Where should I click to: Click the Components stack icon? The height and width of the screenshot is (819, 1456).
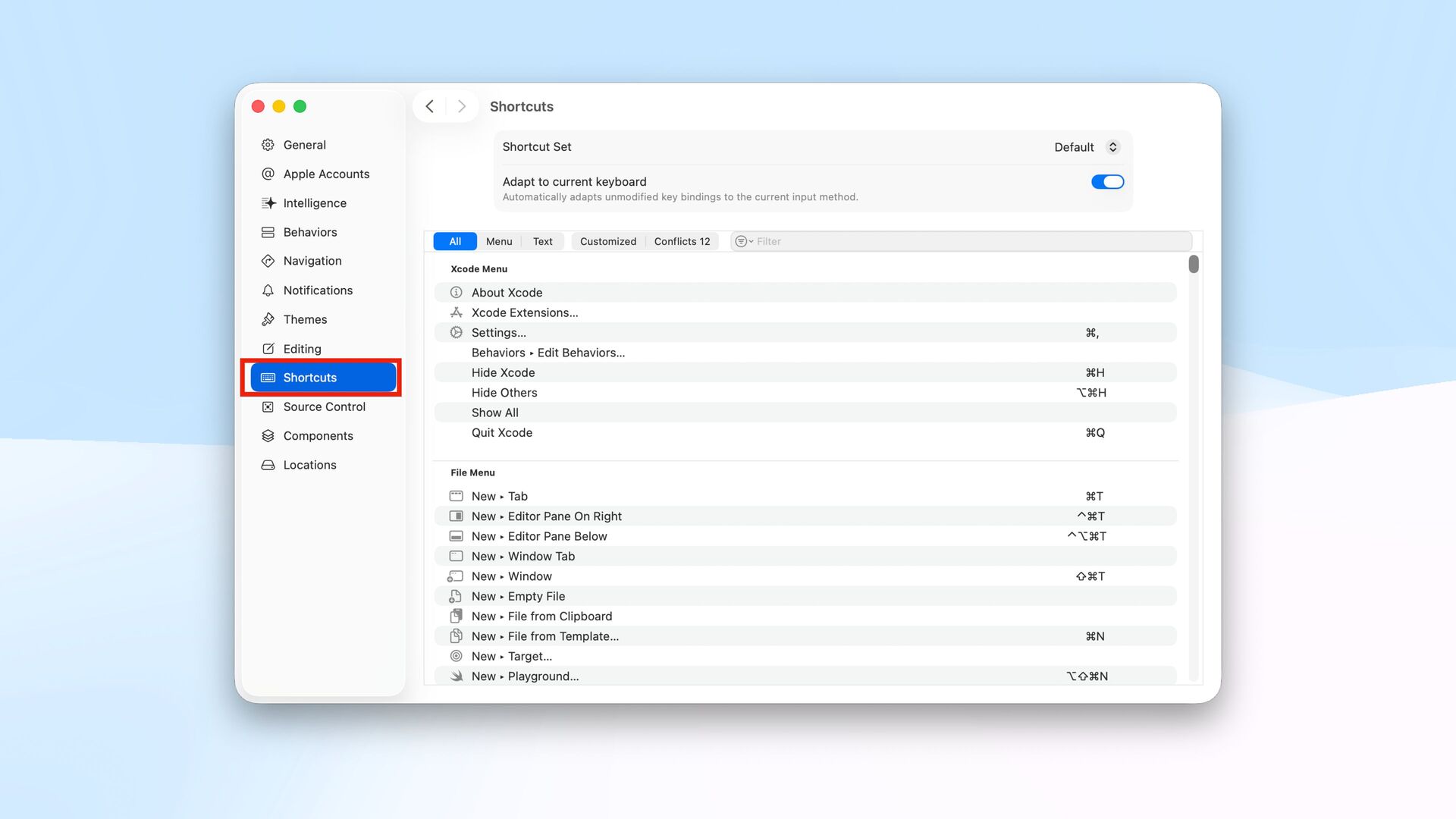268,436
